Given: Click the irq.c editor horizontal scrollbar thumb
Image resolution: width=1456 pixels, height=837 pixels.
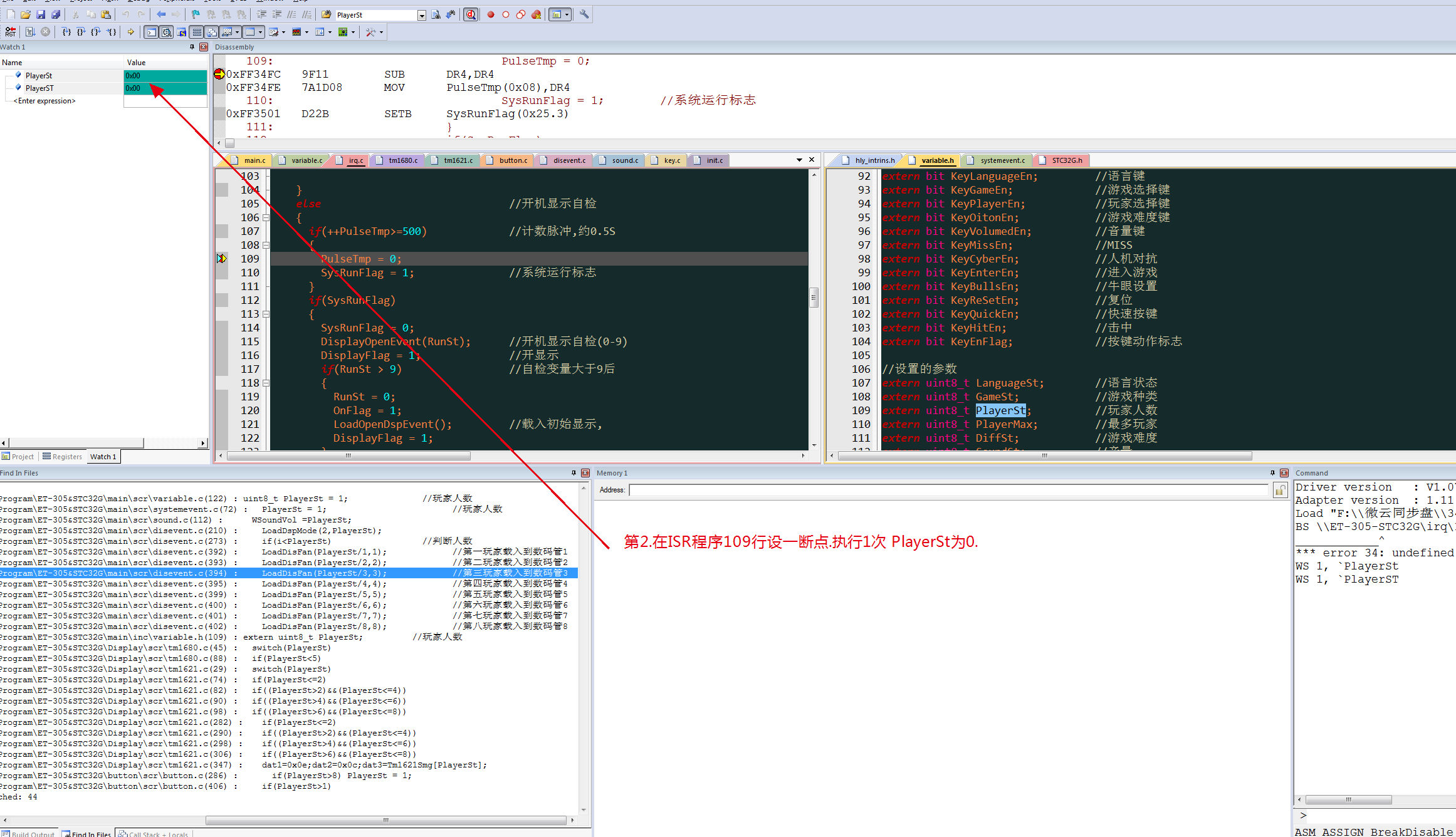Looking at the screenshot, I should 348,455.
